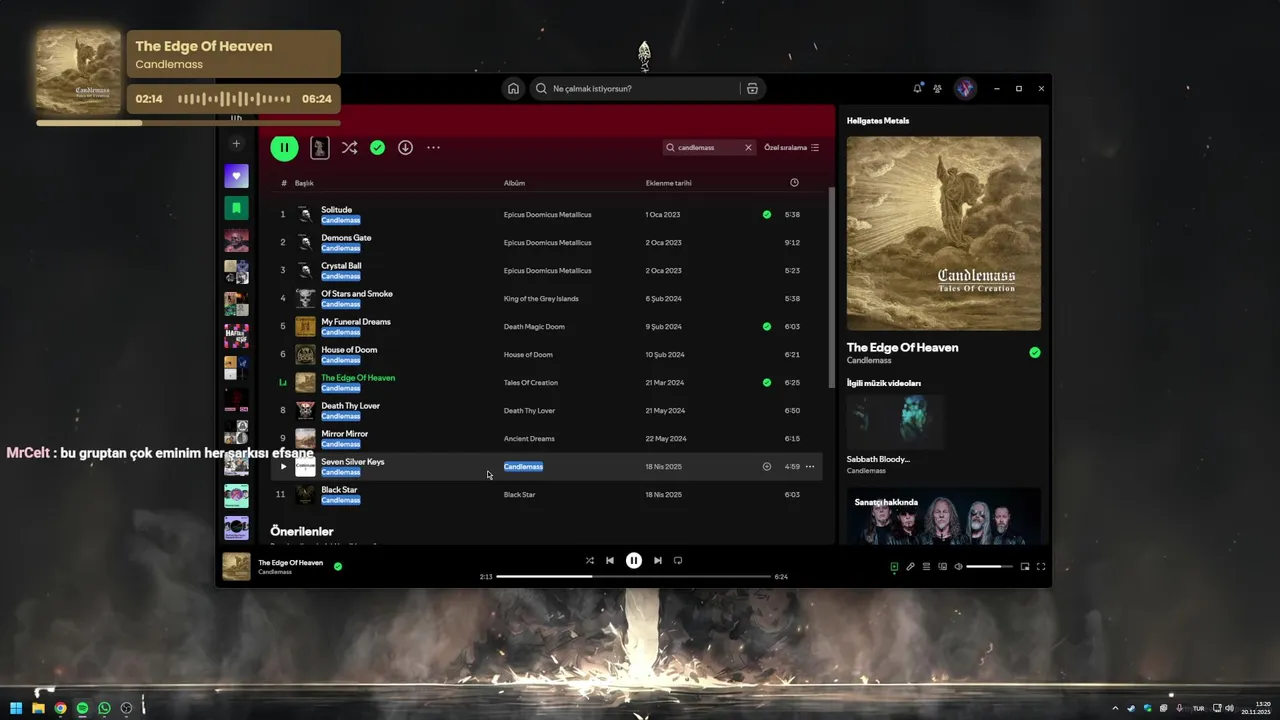Toggle repeat in the bottom player bar
Screen dimensions: 1280x720
[678, 560]
